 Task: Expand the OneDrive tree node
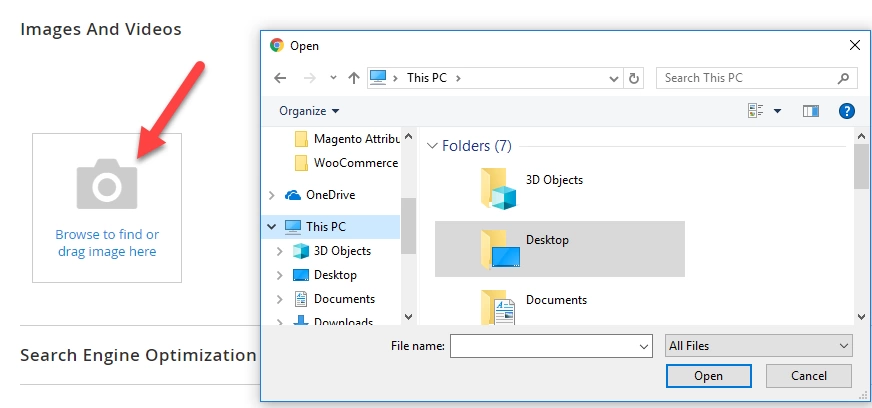coord(271,195)
